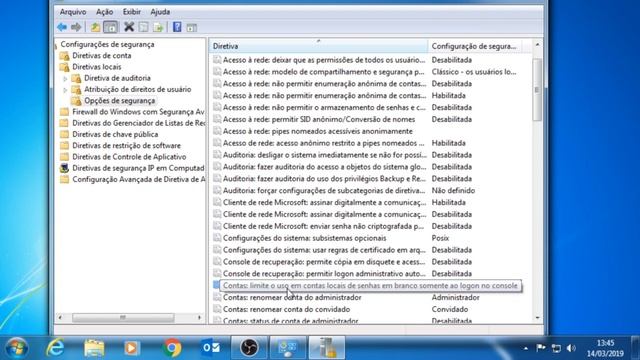Select 'Cliente de rede Microsoft: enviar senha' row
The height and width of the screenshot is (360, 640).
click(323, 226)
